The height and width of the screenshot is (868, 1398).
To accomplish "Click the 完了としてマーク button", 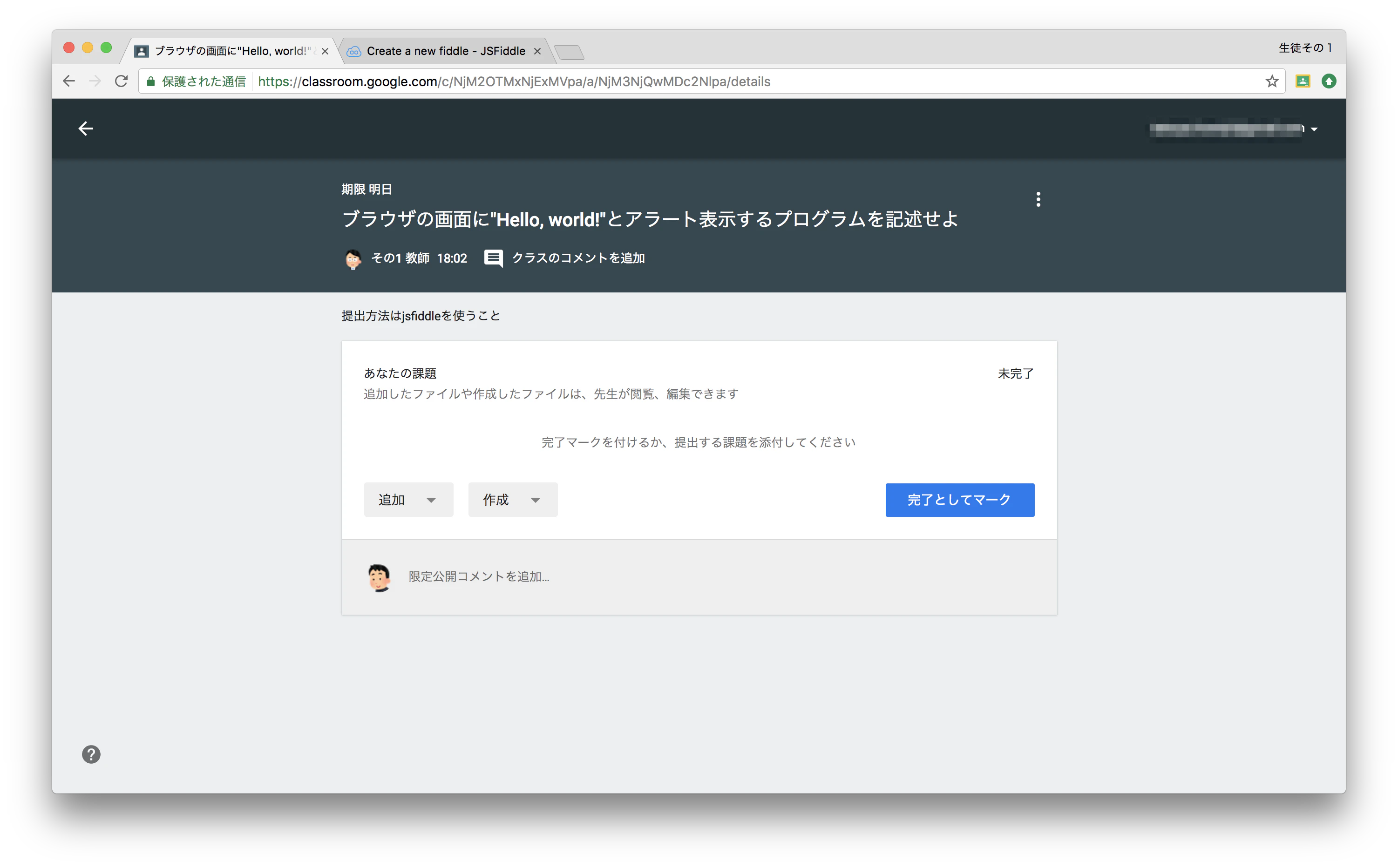I will [x=959, y=500].
